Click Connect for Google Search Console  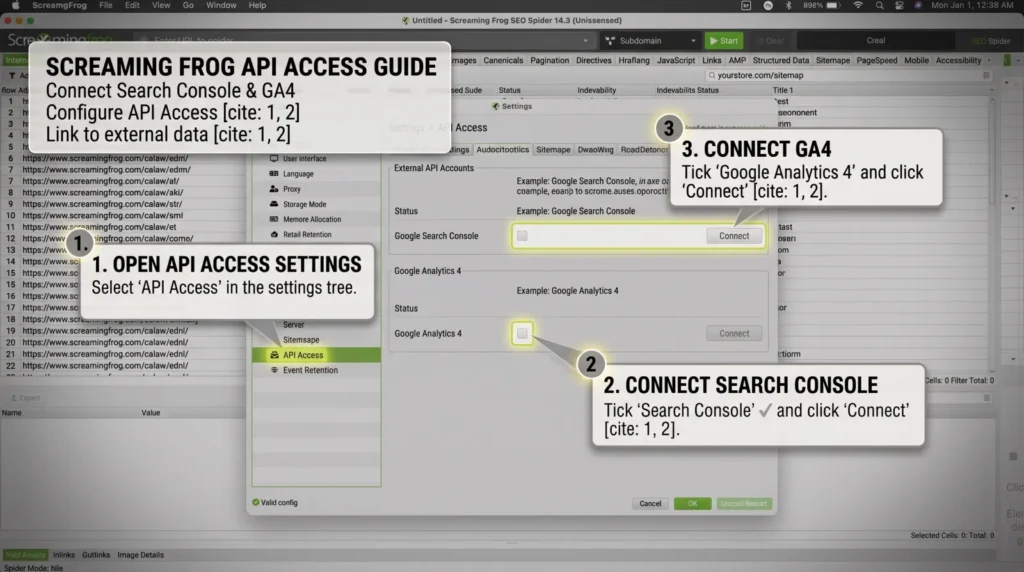(734, 236)
